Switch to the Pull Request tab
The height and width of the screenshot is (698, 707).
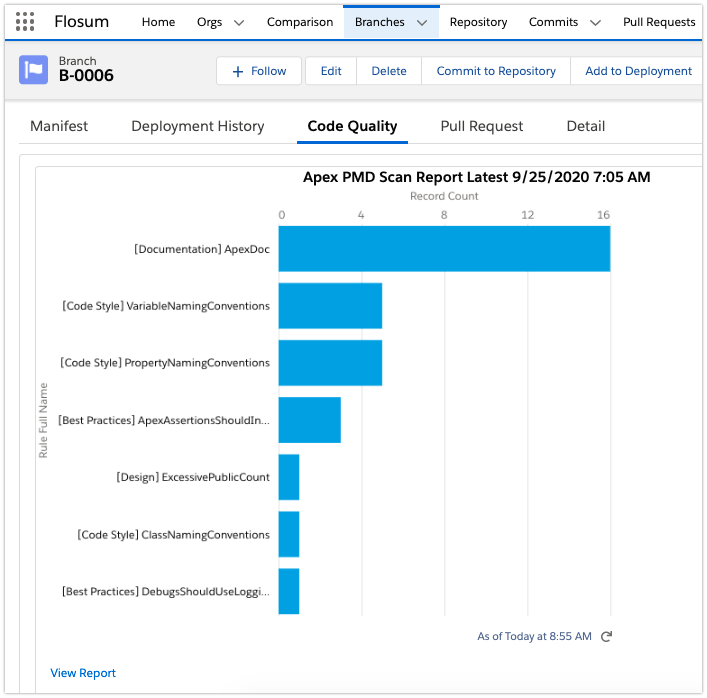[482, 126]
